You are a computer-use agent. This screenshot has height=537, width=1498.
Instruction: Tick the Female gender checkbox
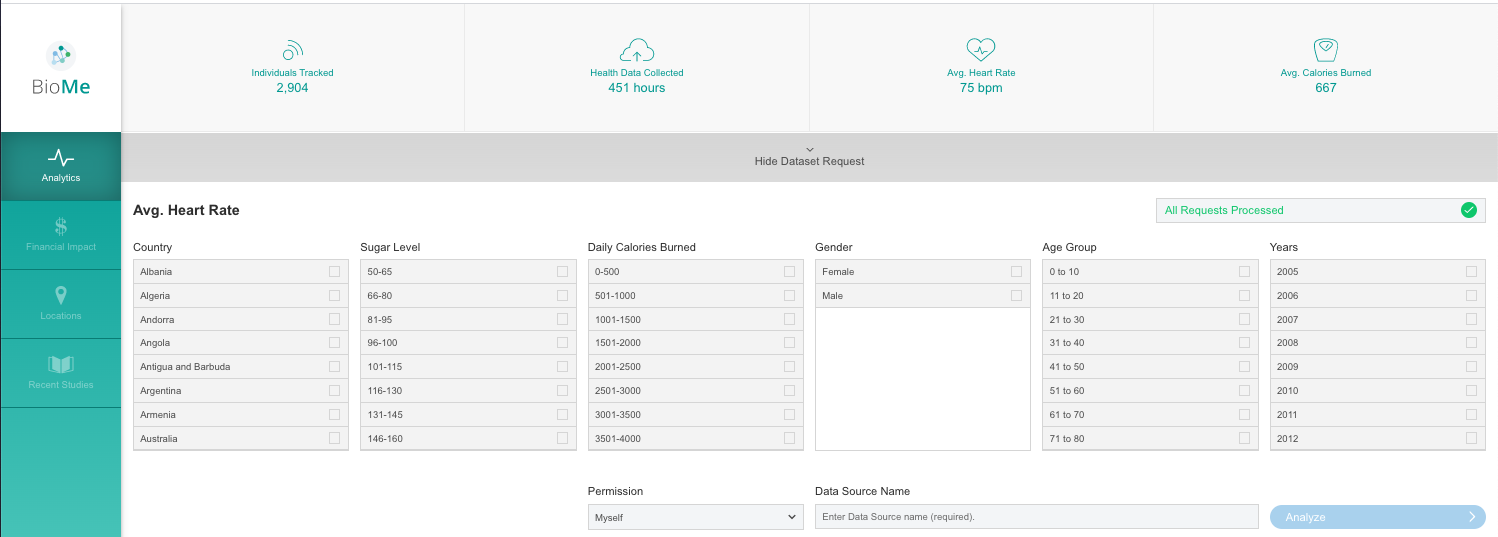point(1017,271)
